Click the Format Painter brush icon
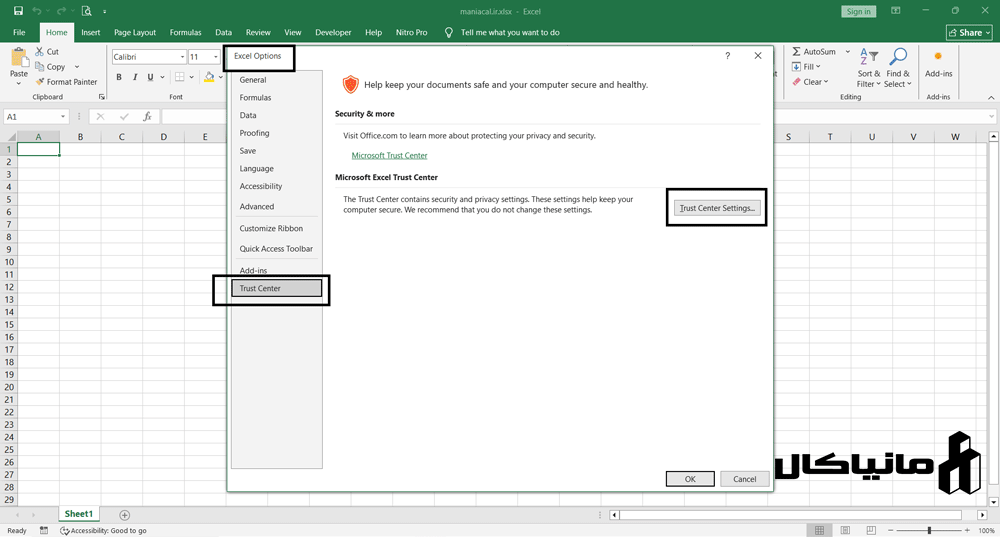 tap(39, 82)
